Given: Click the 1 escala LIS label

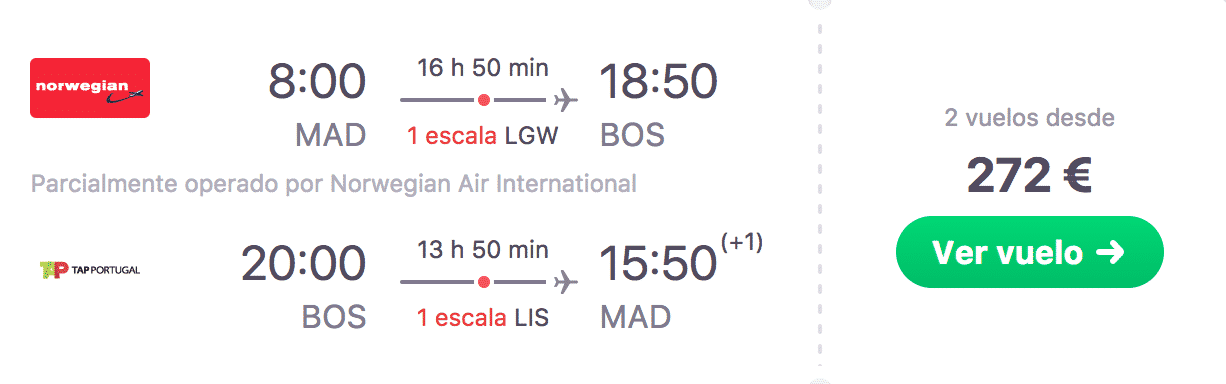Looking at the screenshot, I should click(483, 317).
